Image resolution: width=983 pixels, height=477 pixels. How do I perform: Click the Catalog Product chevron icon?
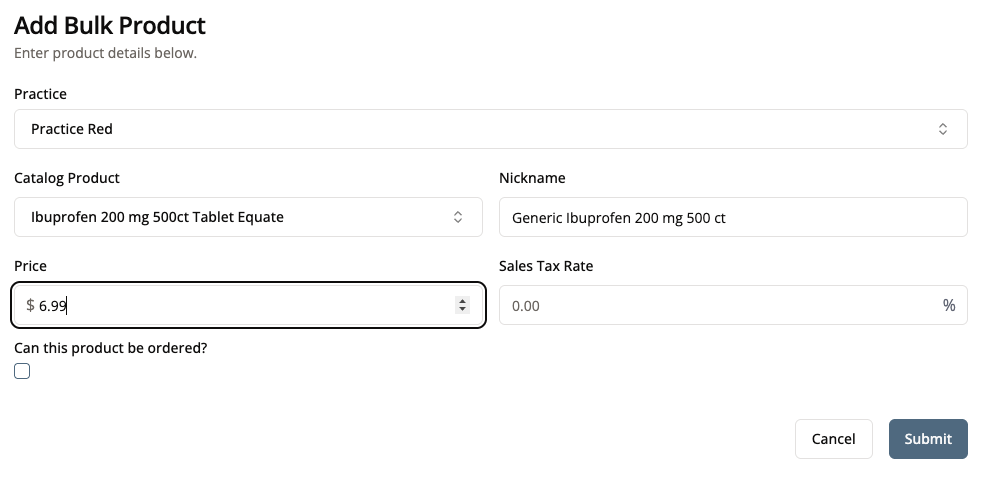(458, 217)
